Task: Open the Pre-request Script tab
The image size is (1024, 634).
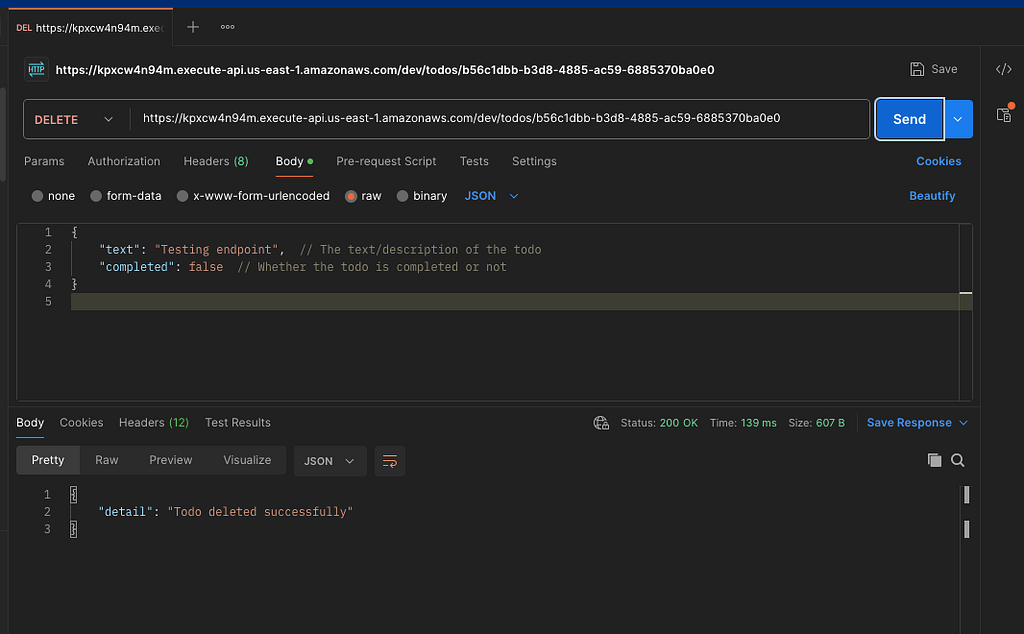Action: click(386, 161)
